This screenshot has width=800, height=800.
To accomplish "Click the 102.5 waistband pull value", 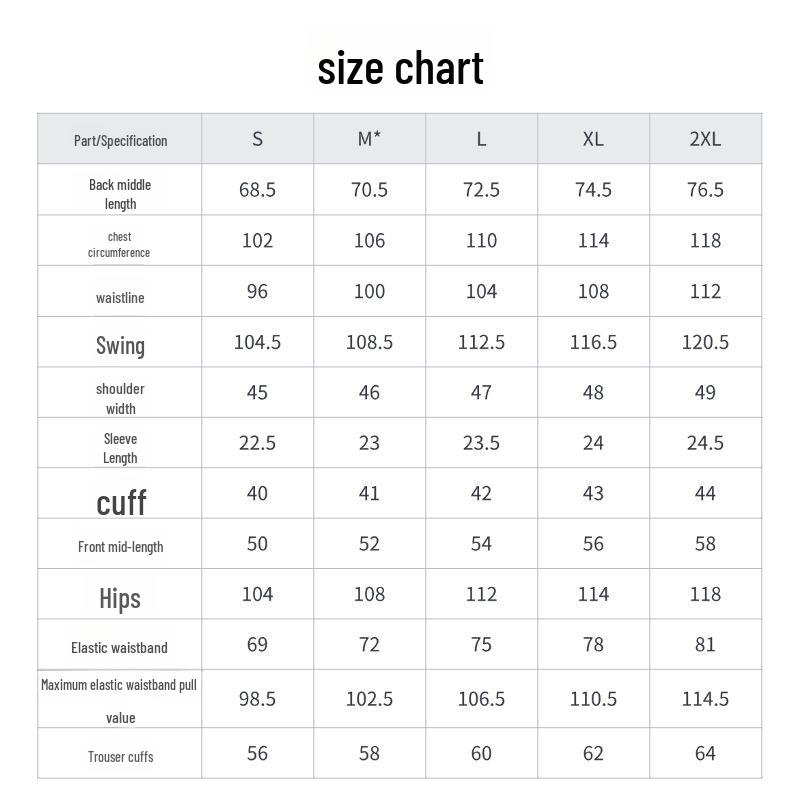I will 369,699.
